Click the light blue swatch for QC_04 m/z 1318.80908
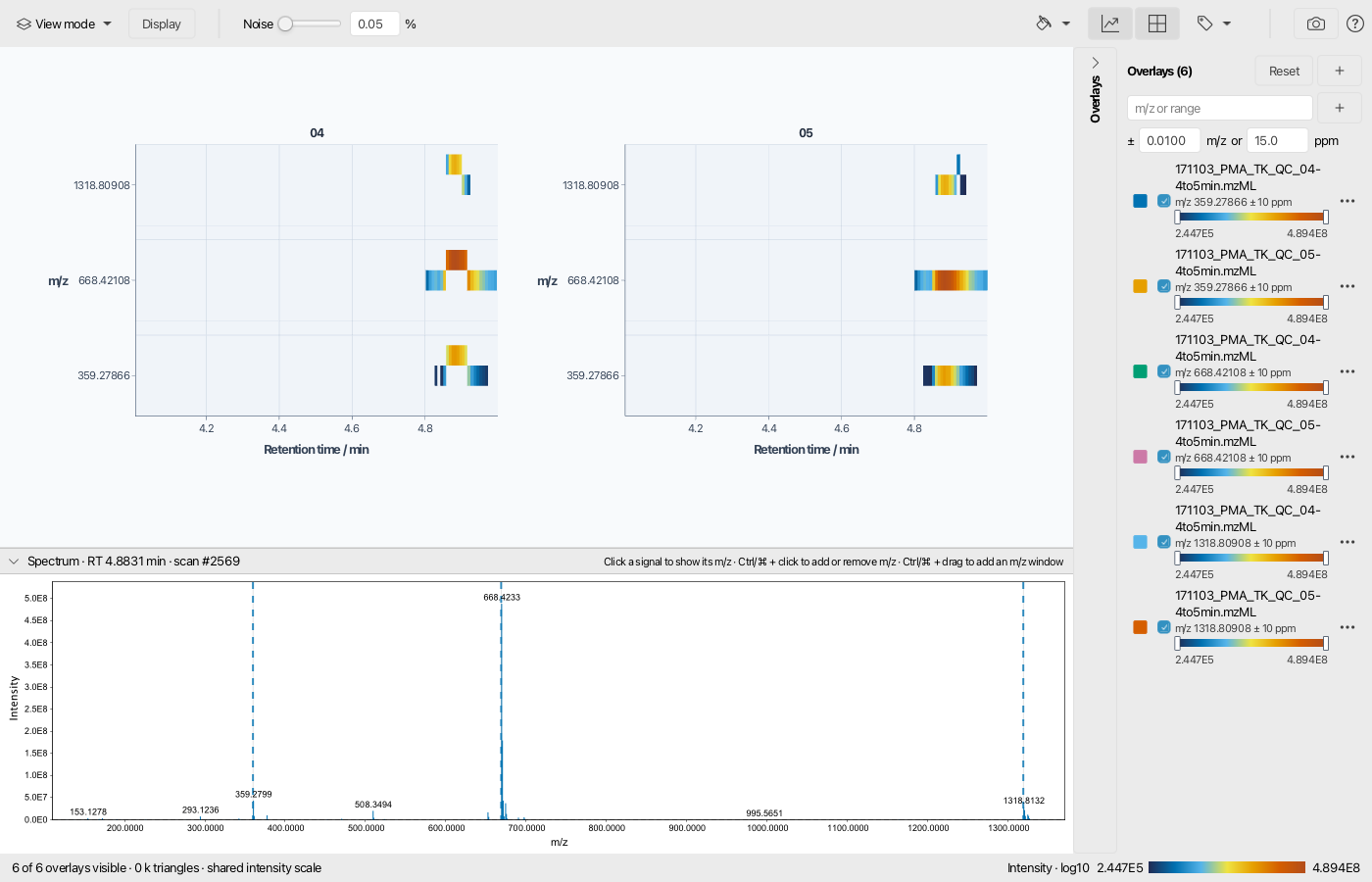This screenshot has height=882, width=1372. click(x=1140, y=542)
